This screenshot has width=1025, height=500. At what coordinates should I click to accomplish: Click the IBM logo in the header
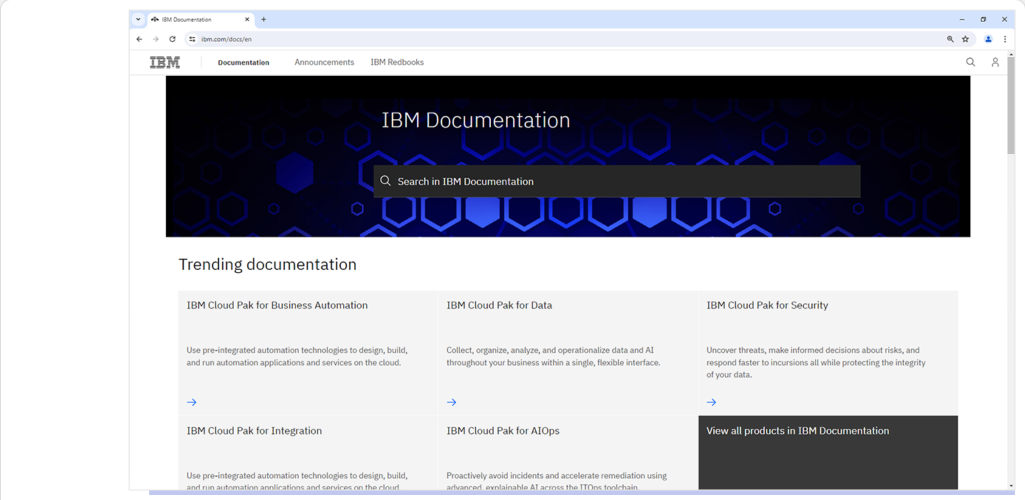165,63
